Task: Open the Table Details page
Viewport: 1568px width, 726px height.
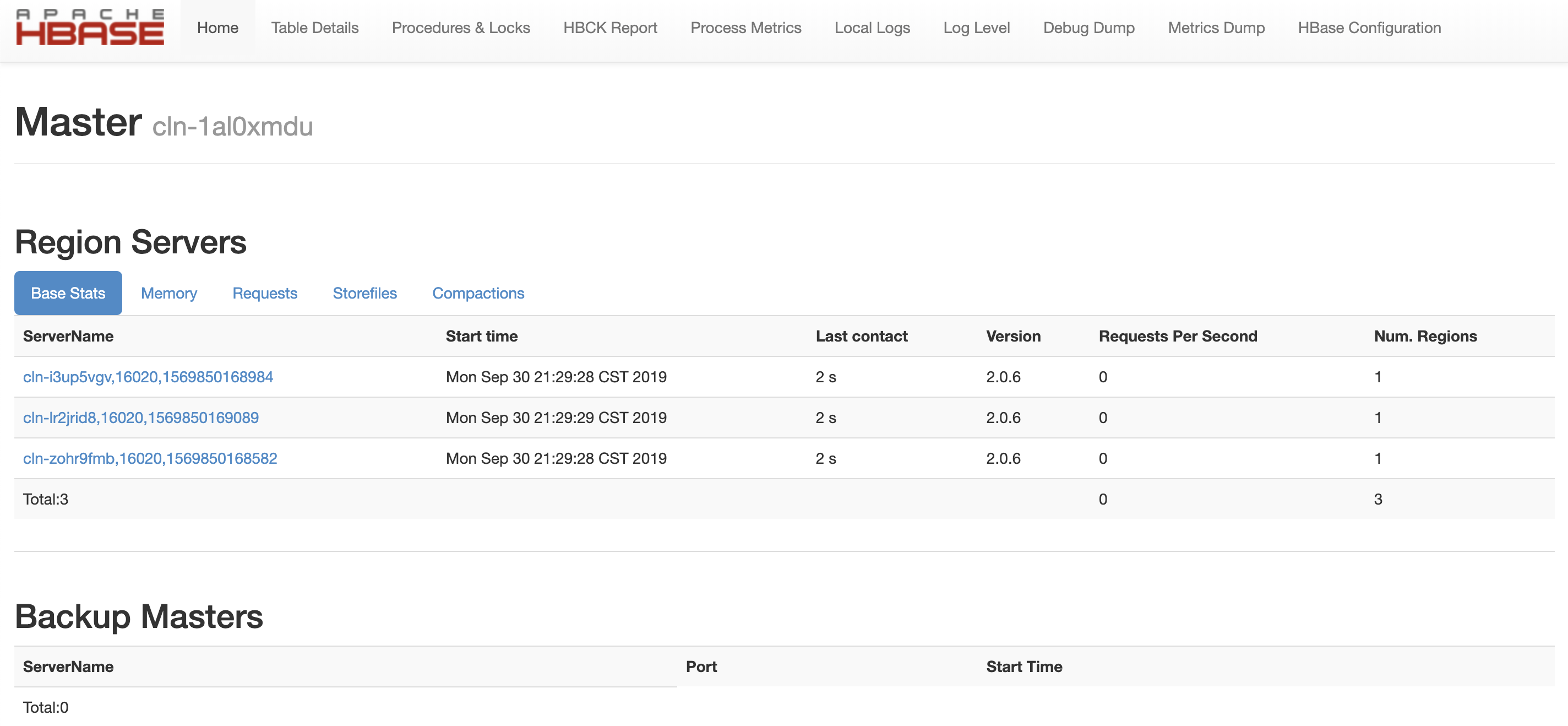Action: (x=315, y=27)
